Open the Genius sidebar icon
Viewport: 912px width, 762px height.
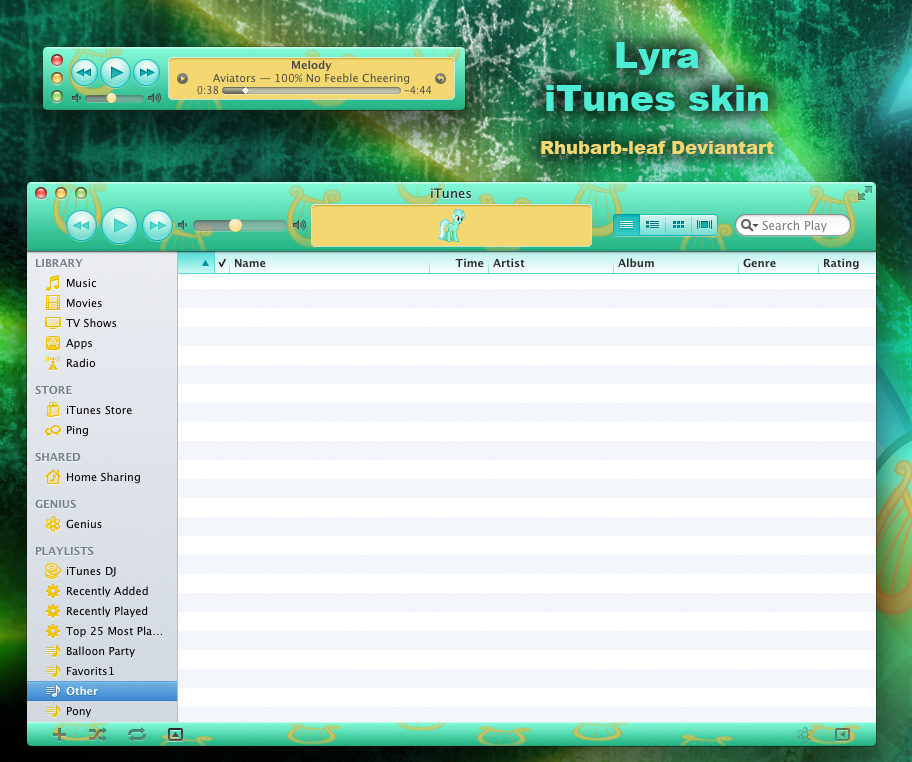click(x=805, y=734)
